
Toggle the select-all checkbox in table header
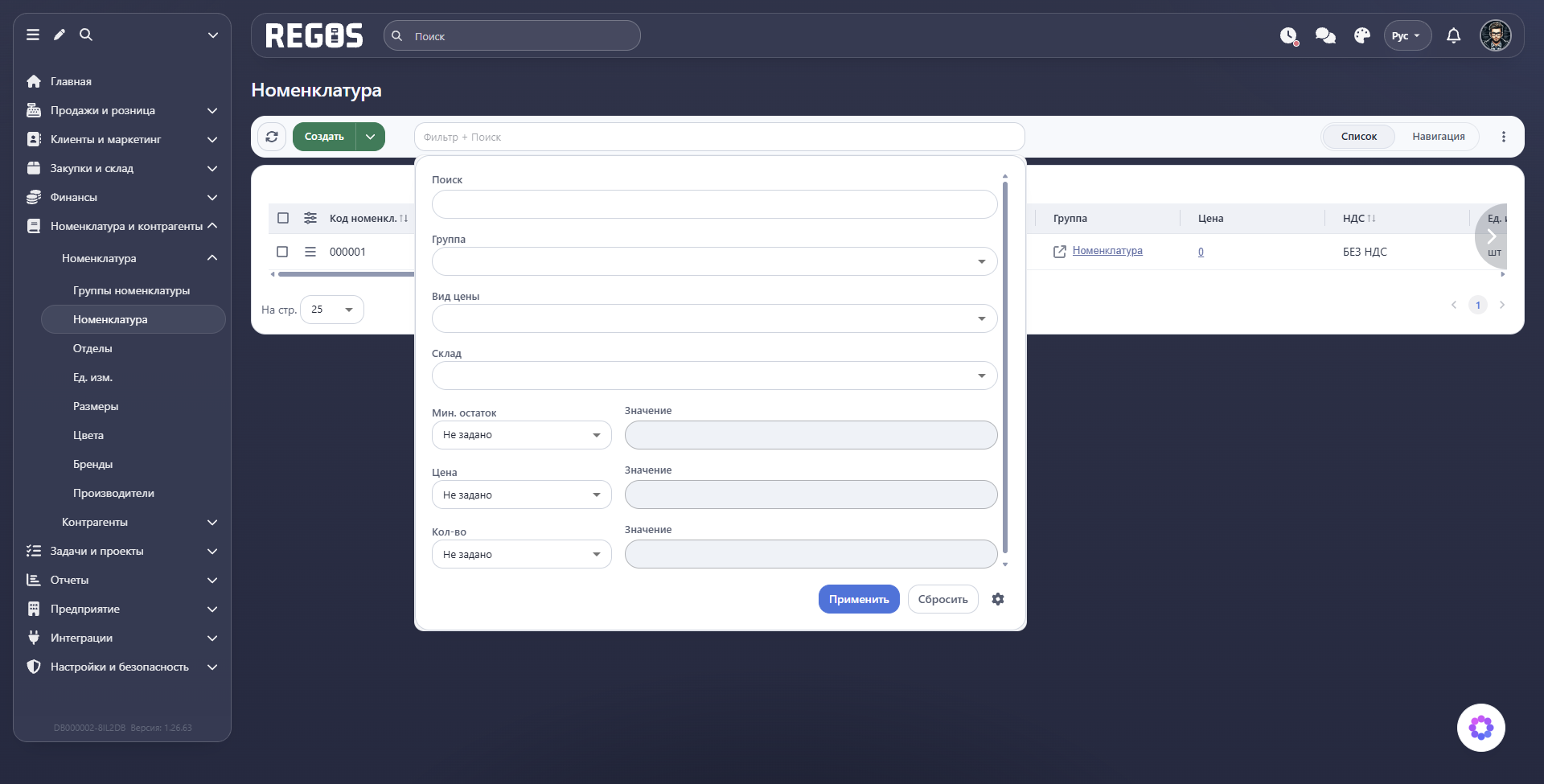tap(283, 218)
